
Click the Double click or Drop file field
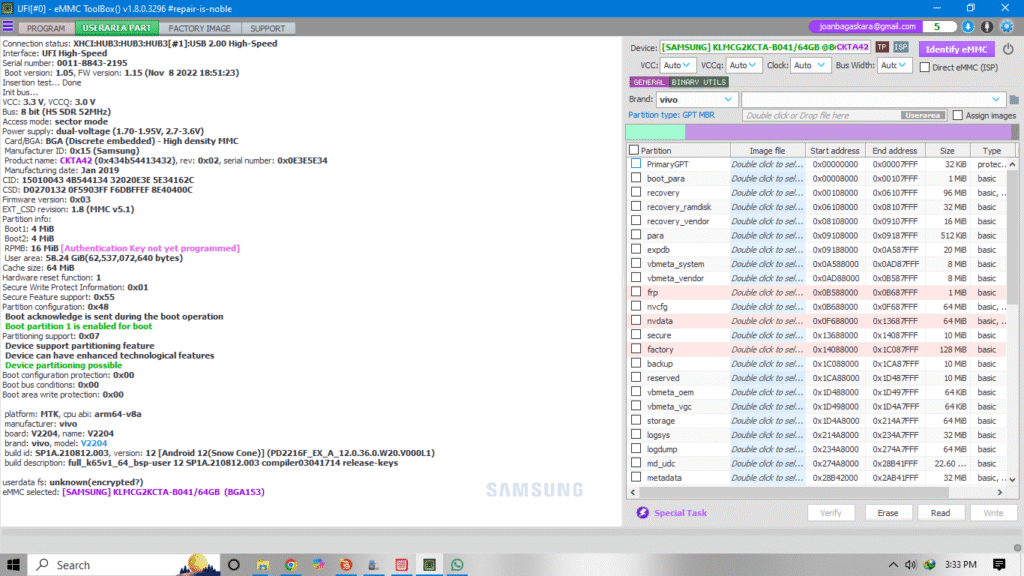click(820, 116)
